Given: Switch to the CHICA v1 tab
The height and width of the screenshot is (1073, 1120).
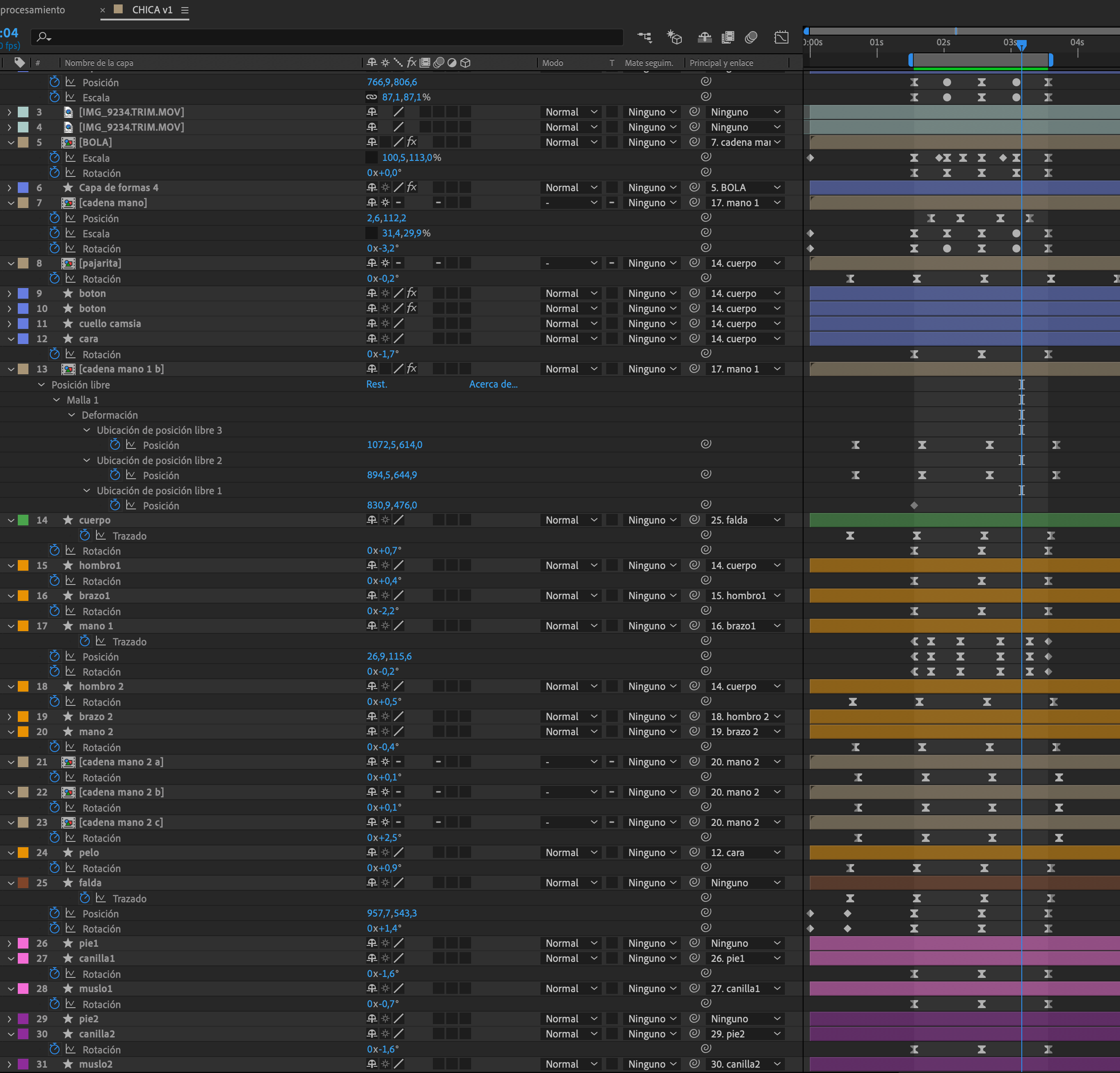Looking at the screenshot, I should click(152, 10).
